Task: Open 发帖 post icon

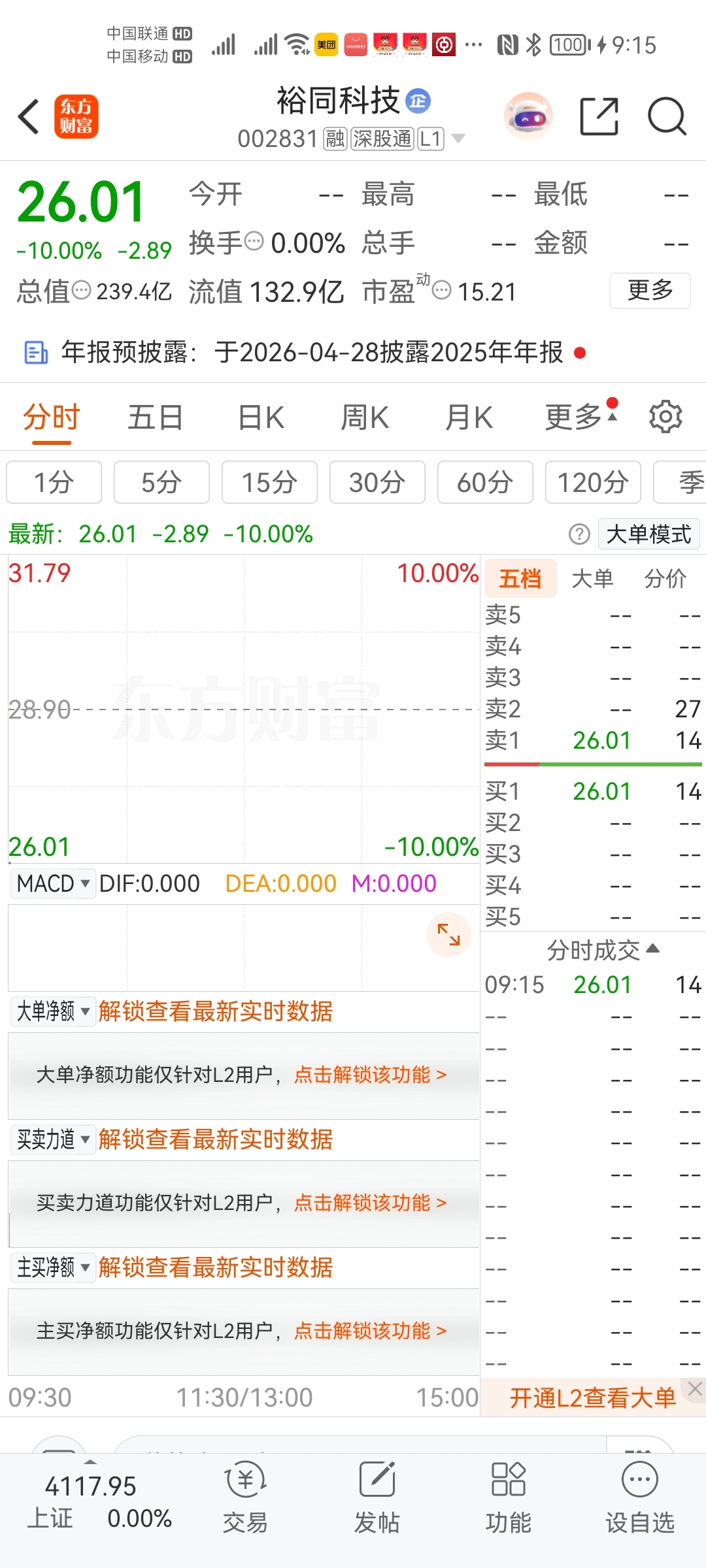Action: (377, 1496)
